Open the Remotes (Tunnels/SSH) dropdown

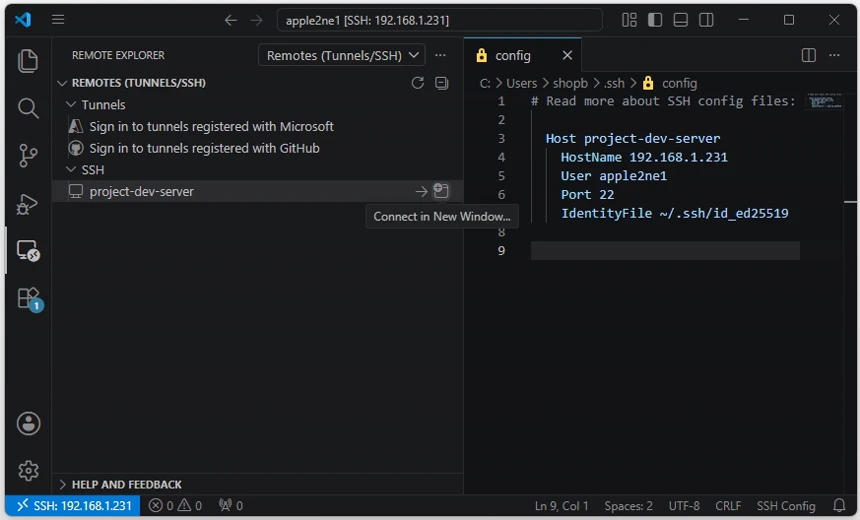pyautogui.click(x=342, y=55)
